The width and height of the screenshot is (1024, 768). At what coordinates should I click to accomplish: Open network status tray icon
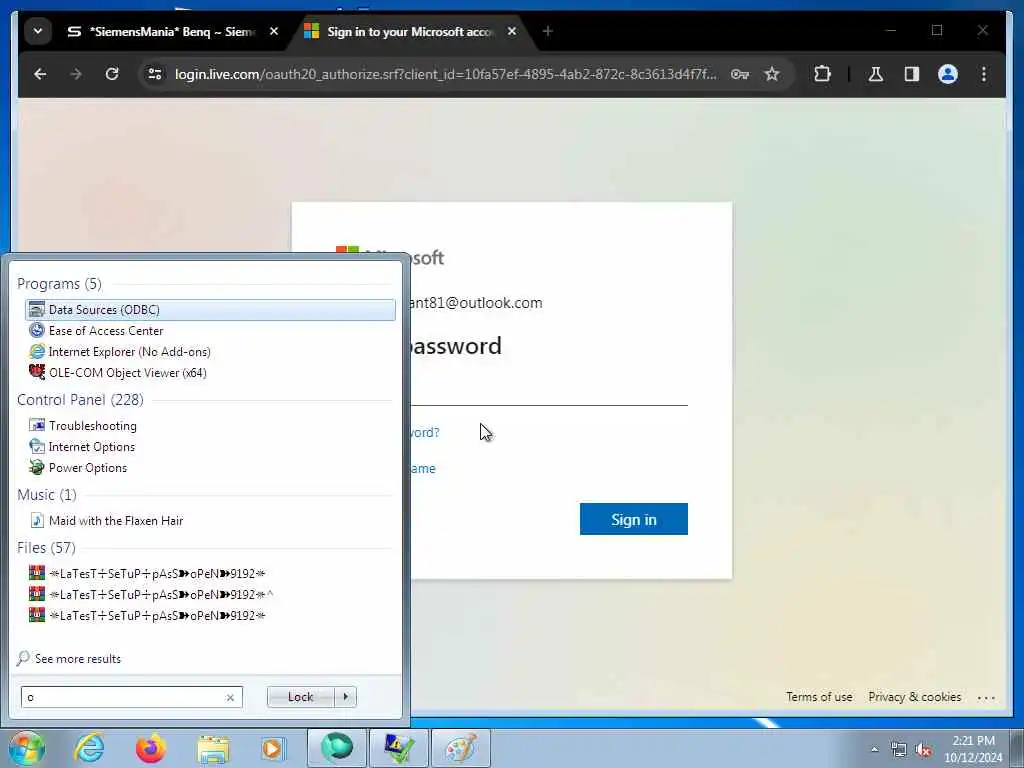(x=899, y=749)
